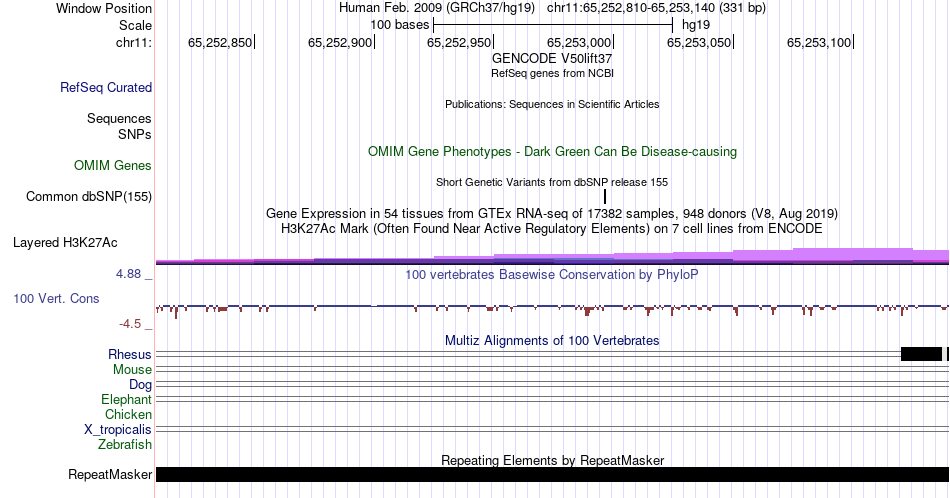Select the Elephant alignment row label
The width and height of the screenshot is (950, 498).
coord(126,399)
